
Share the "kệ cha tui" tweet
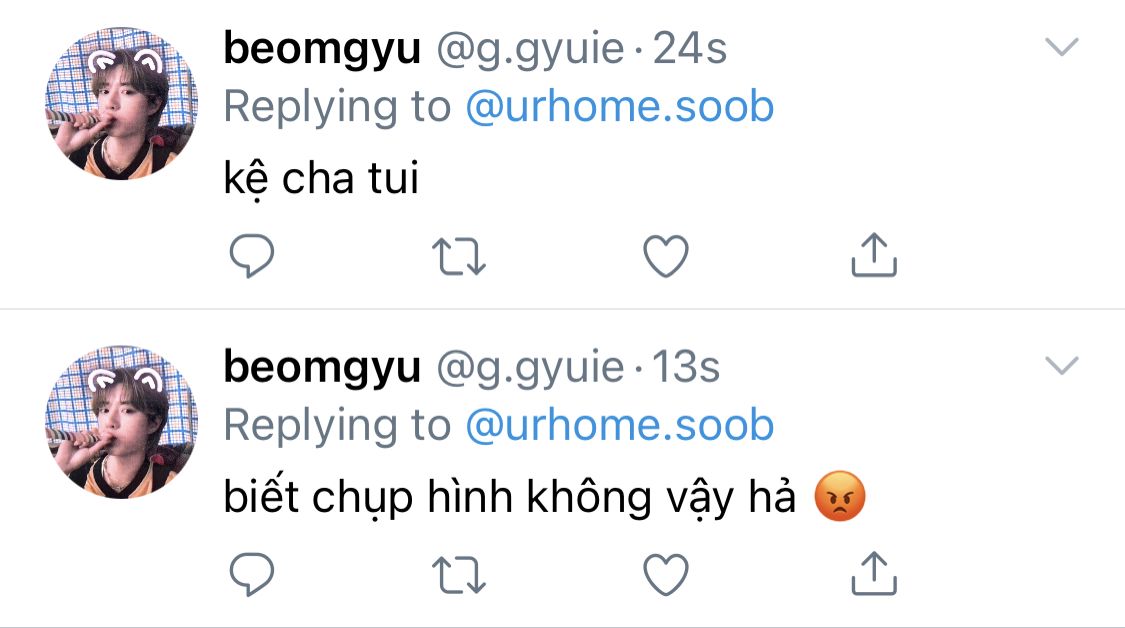(x=874, y=255)
